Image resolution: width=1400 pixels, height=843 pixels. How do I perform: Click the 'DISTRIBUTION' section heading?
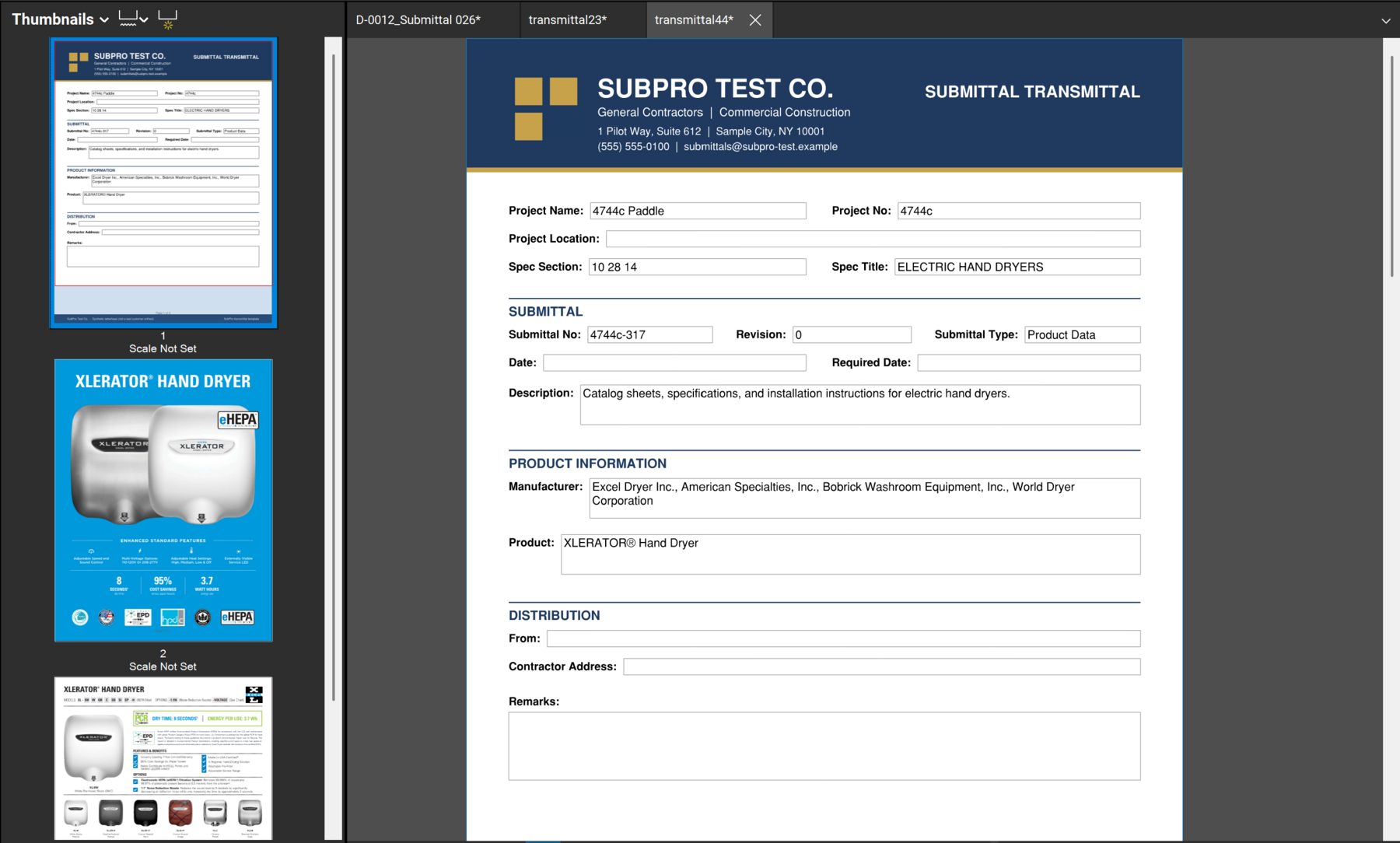pos(554,615)
